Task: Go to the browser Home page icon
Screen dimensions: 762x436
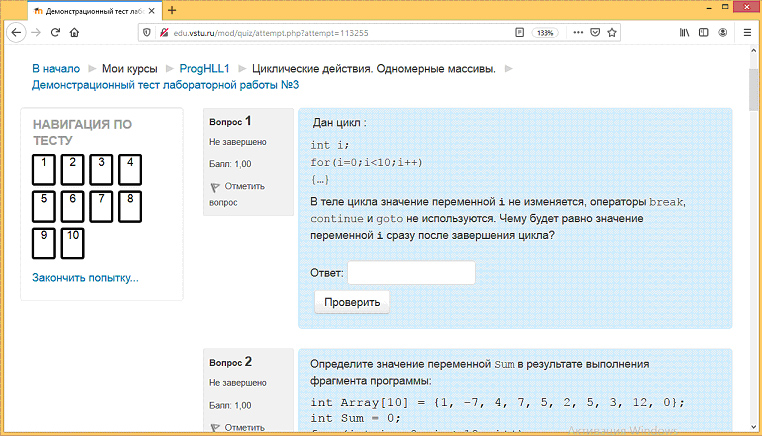Action: (75, 32)
